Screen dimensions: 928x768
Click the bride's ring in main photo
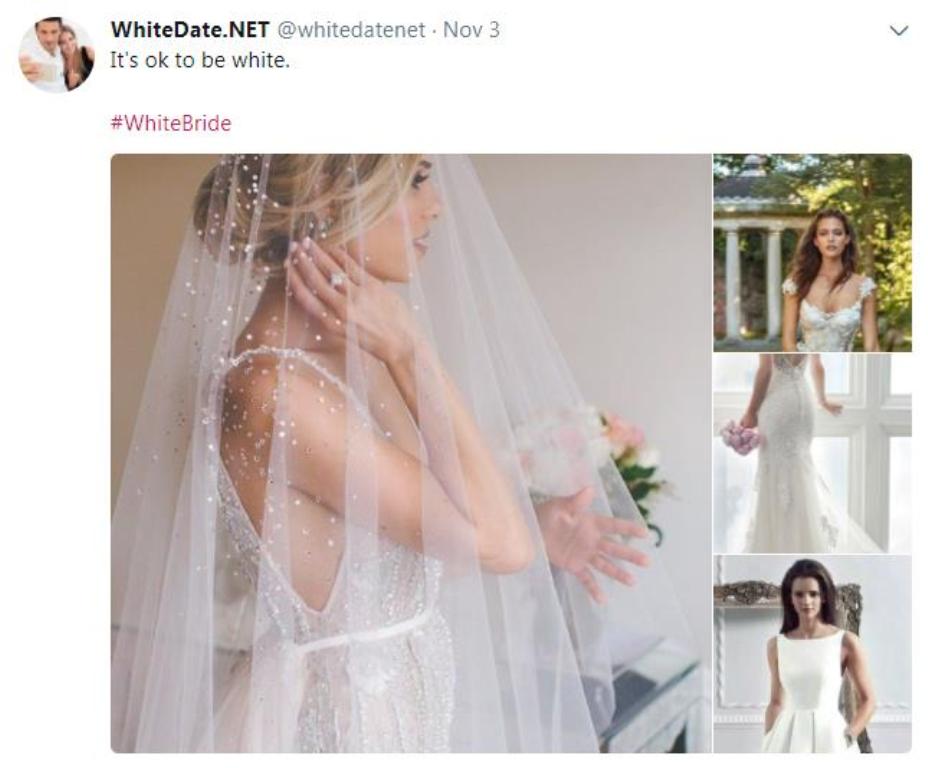[338, 279]
